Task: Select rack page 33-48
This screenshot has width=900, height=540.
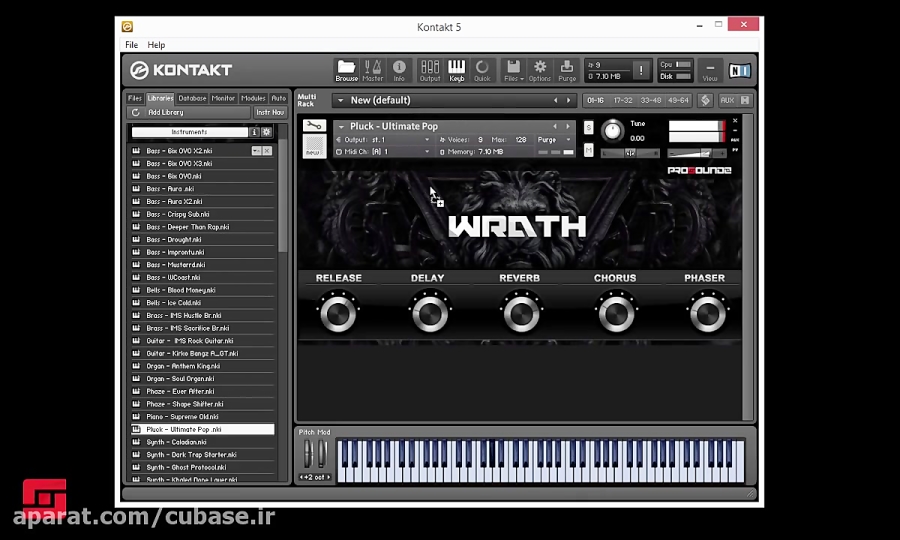Action: click(x=650, y=100)
